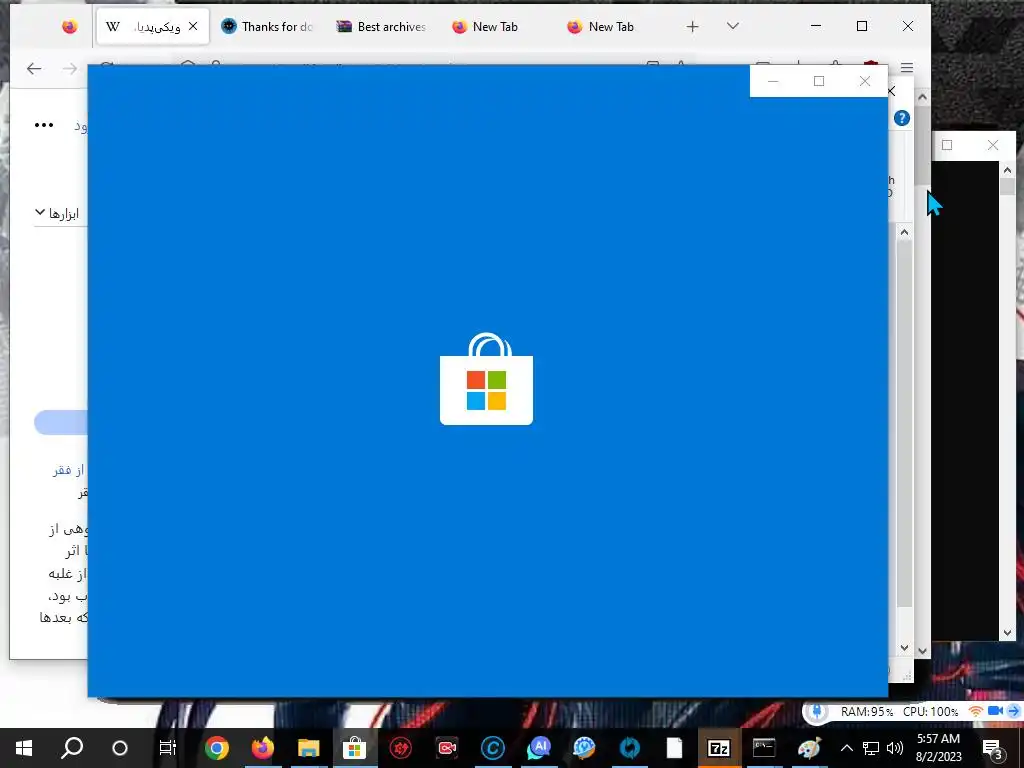Click the Microsoft Store splash logo
1024x768 pixels.
pyautogui.click(x=487, y=379)
